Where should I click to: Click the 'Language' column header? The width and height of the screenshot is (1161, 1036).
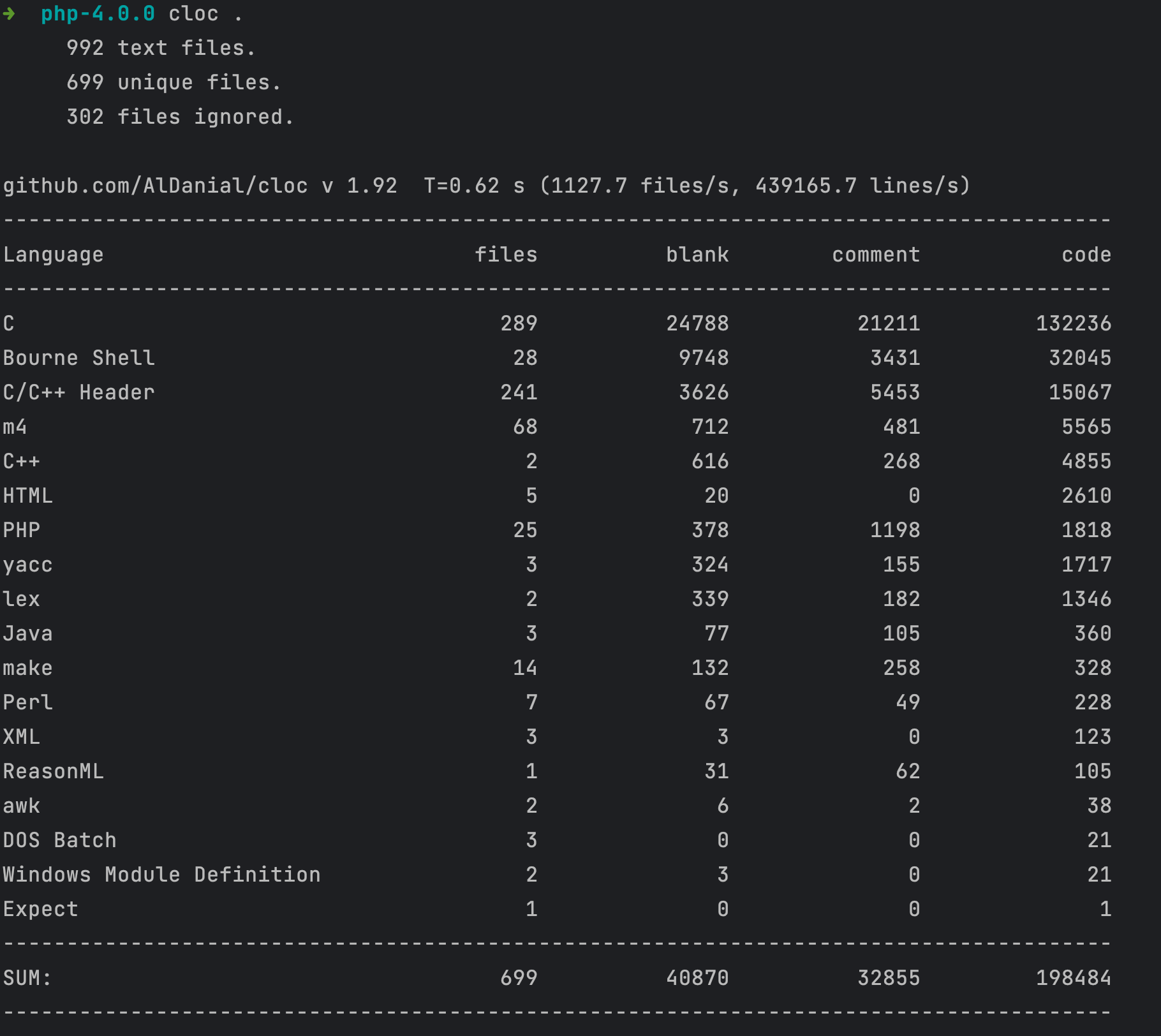(x=53, y=255)
